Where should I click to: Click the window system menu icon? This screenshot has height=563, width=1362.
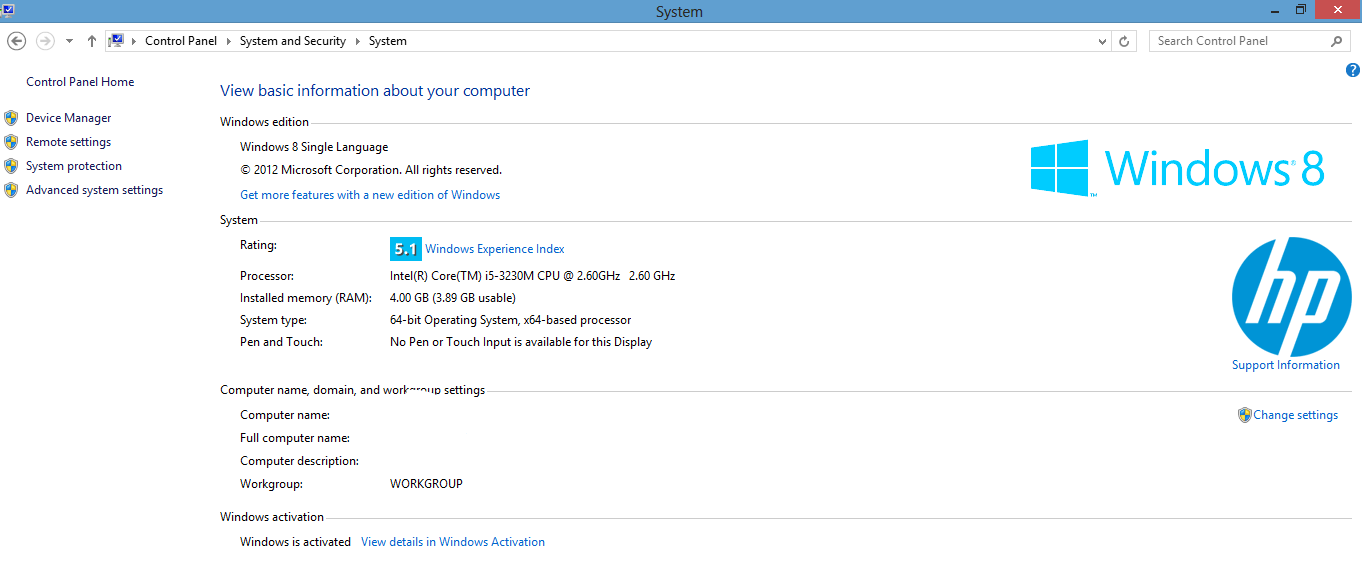tap(8, 10)
